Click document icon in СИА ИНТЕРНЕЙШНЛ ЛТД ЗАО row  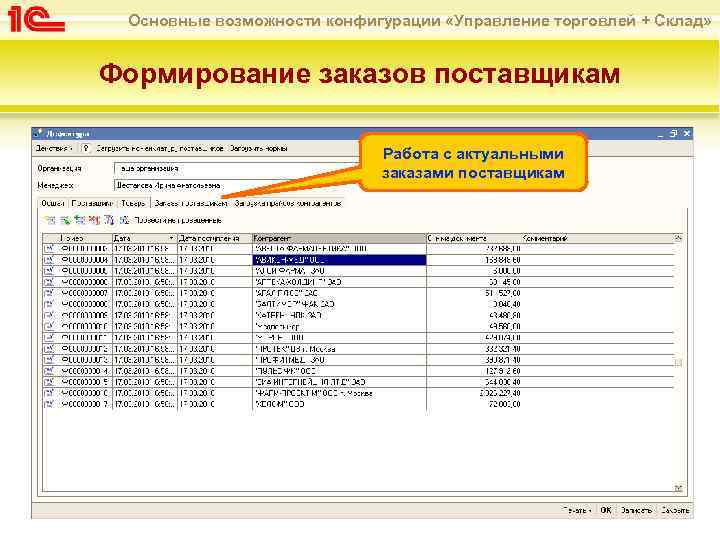coord(49,382)
